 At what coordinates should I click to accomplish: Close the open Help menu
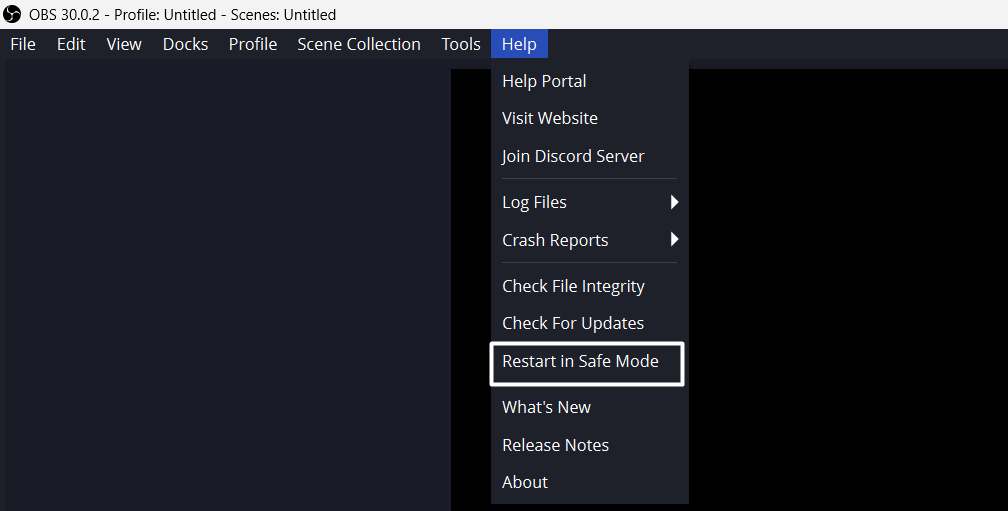[519, 44]
